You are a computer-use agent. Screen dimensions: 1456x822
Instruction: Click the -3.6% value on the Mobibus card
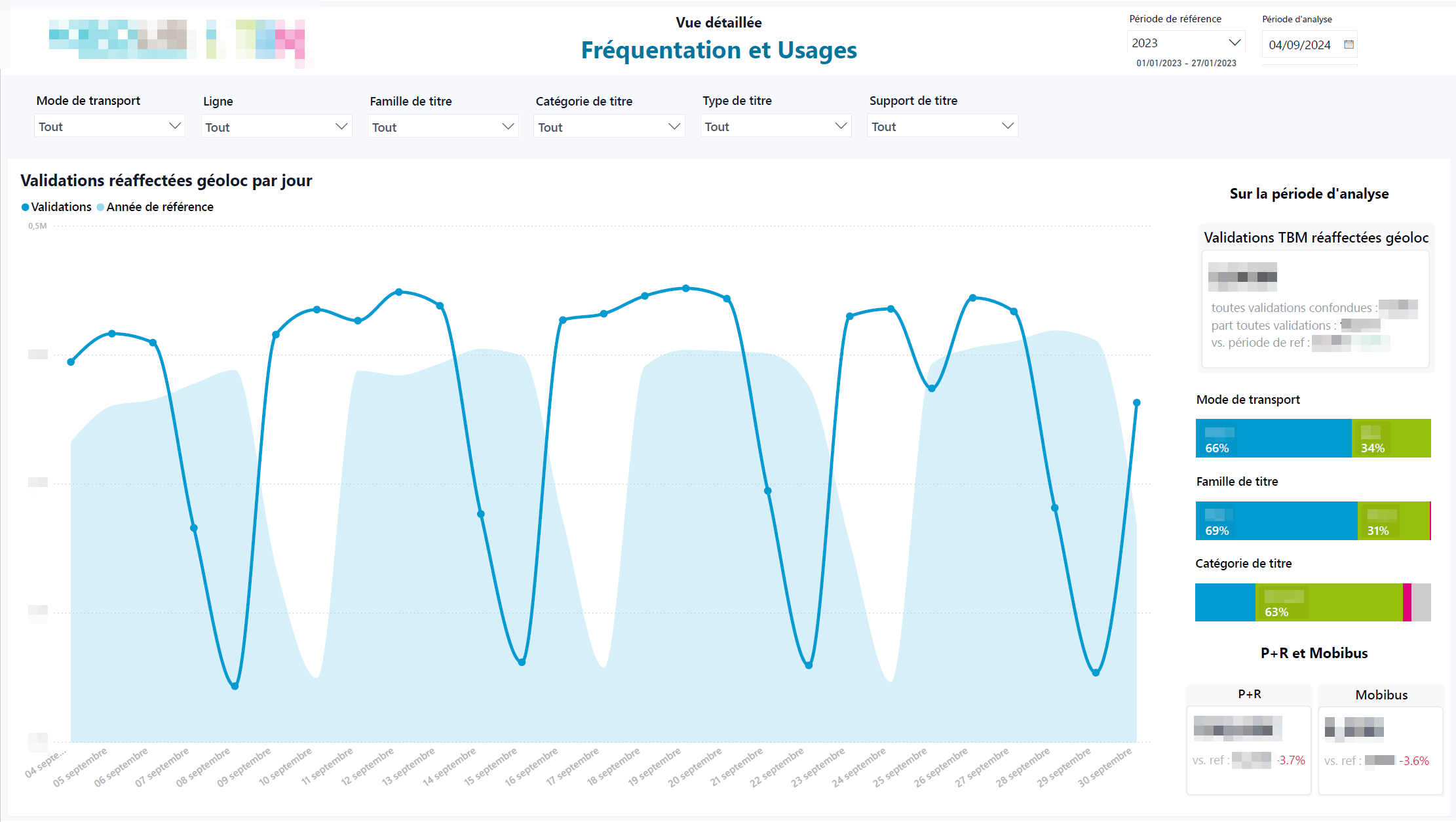[1415, 761]
